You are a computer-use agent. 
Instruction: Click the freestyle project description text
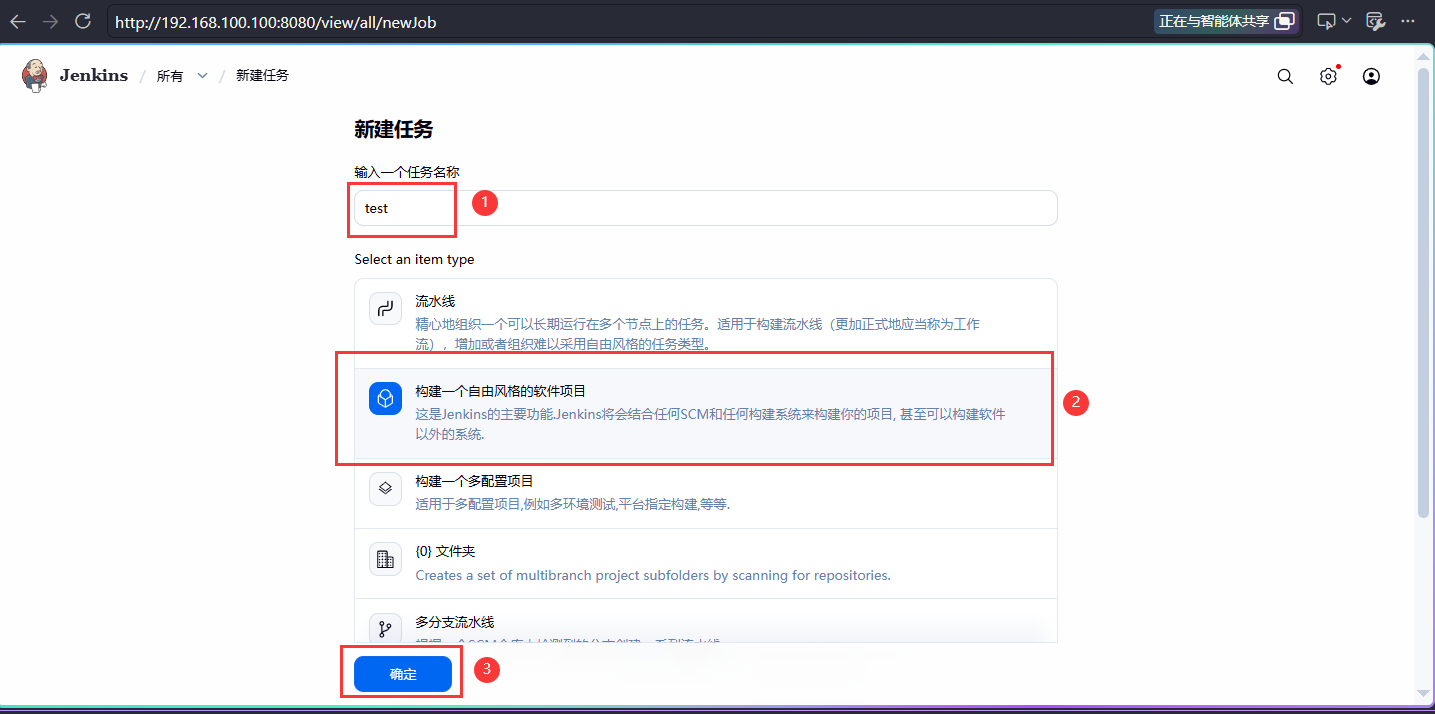coord(710,424)
